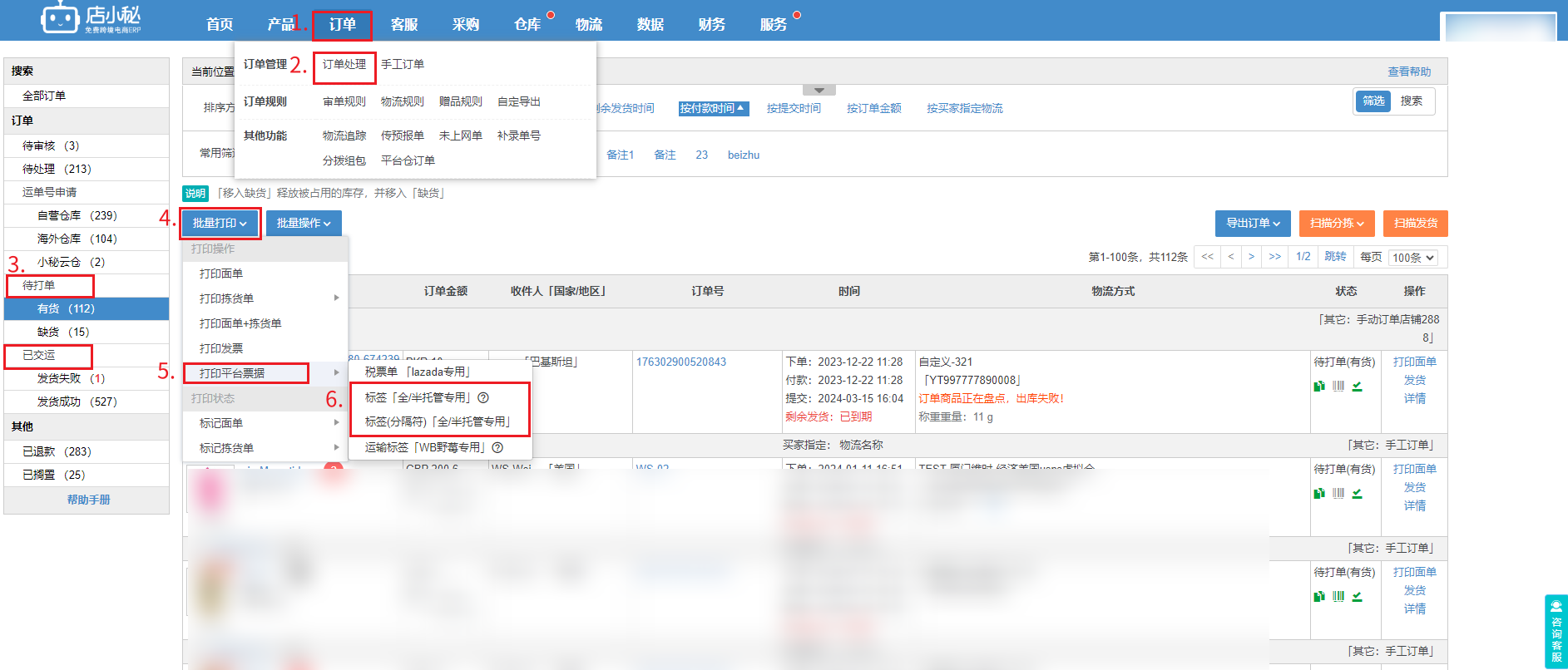1568x670 pixels.
Task: Go to last page with >> button
Action: 1274,257
